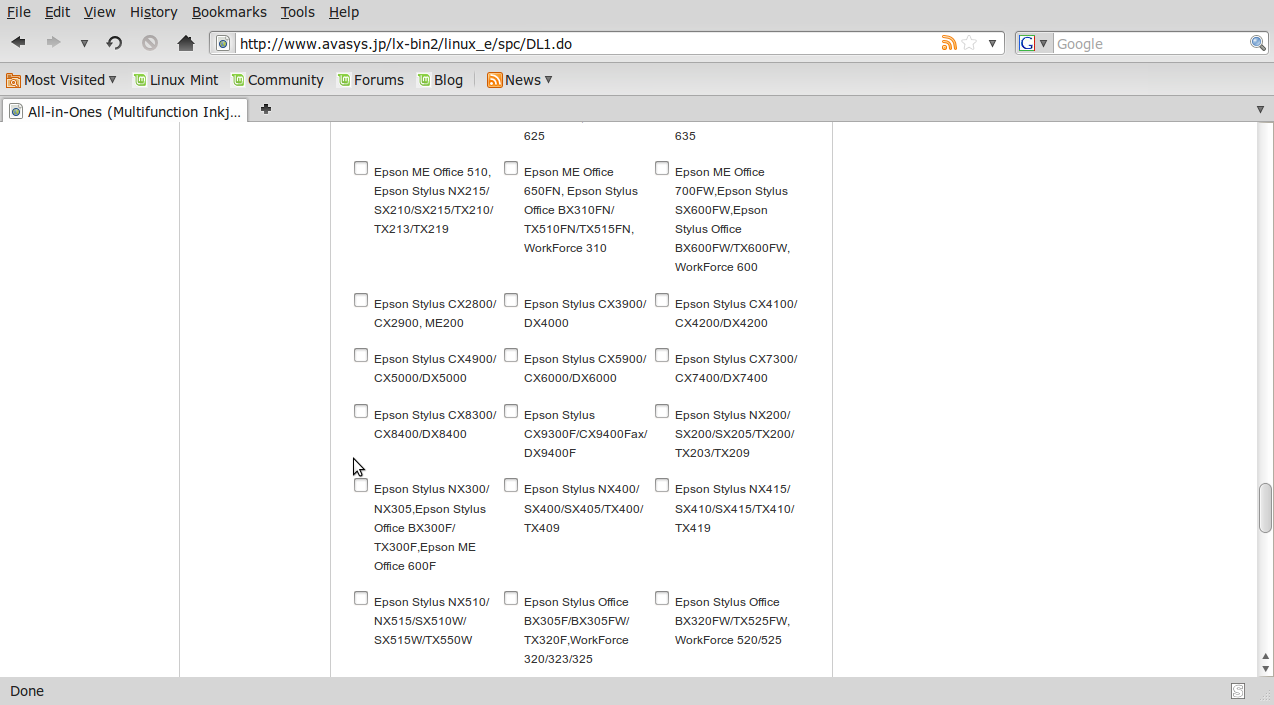Open the search engine selection dropdown
The width and height of the screenshot is (1274, 705).
tap(1044, 43)
